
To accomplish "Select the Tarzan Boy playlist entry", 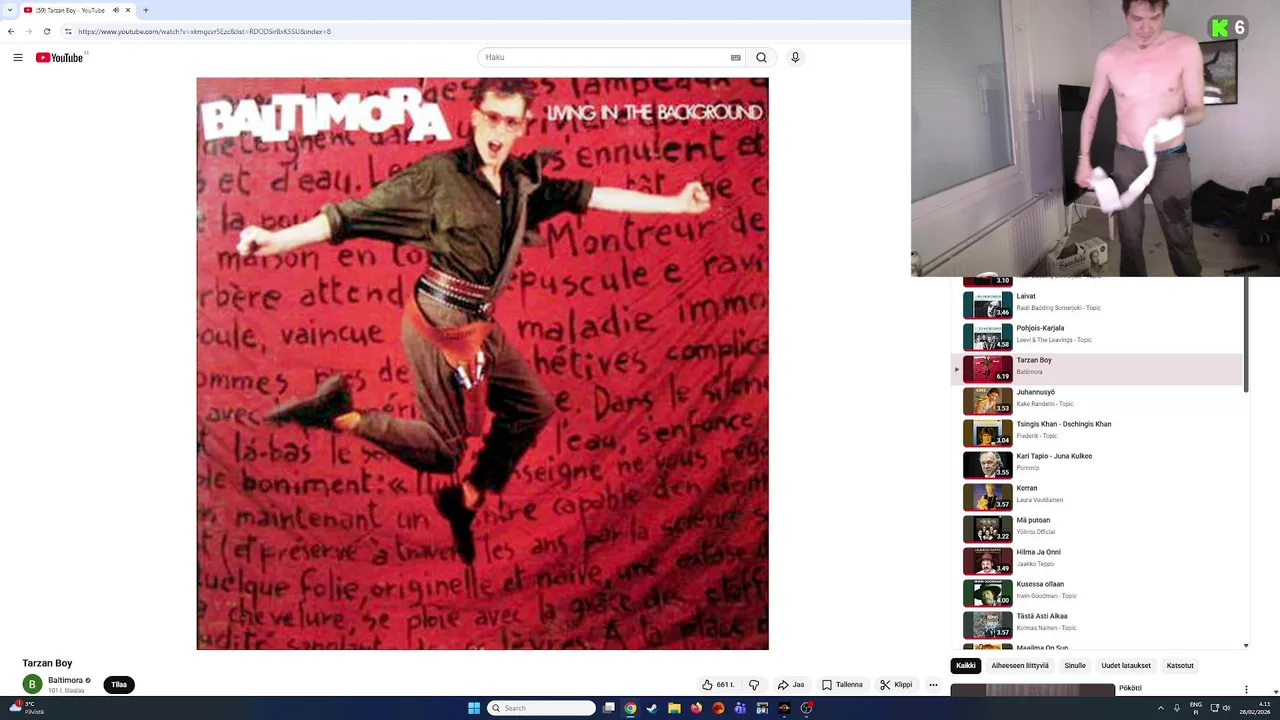I will [1096, 368].
